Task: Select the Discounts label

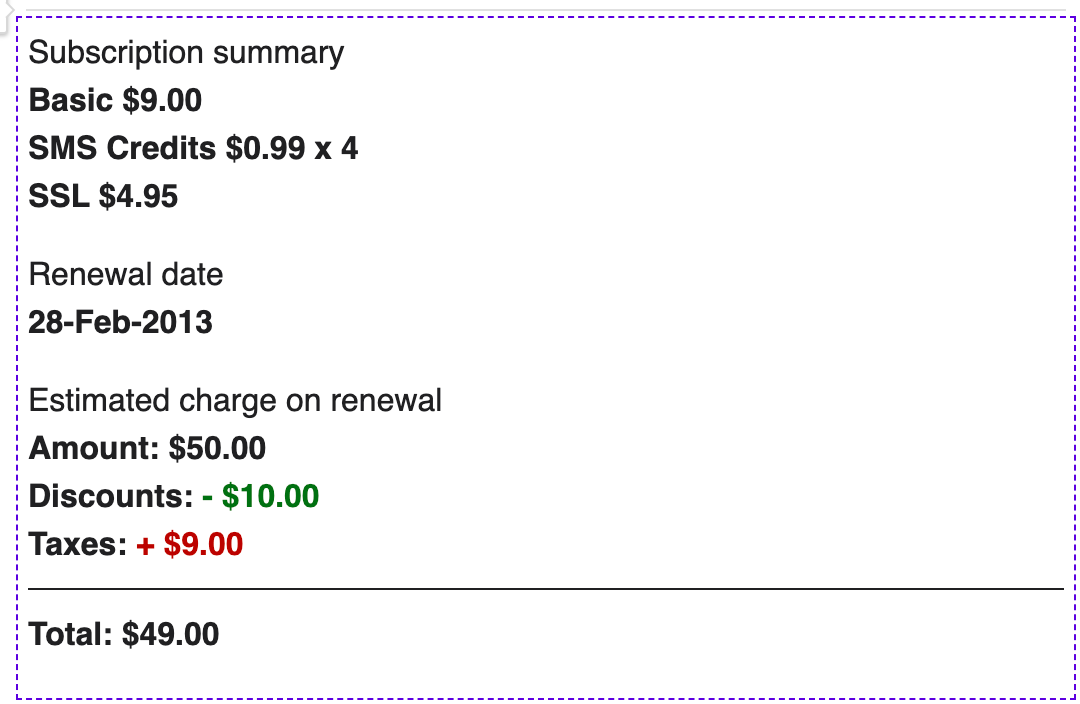Action: pyautogui.click(x=111, y=496)
